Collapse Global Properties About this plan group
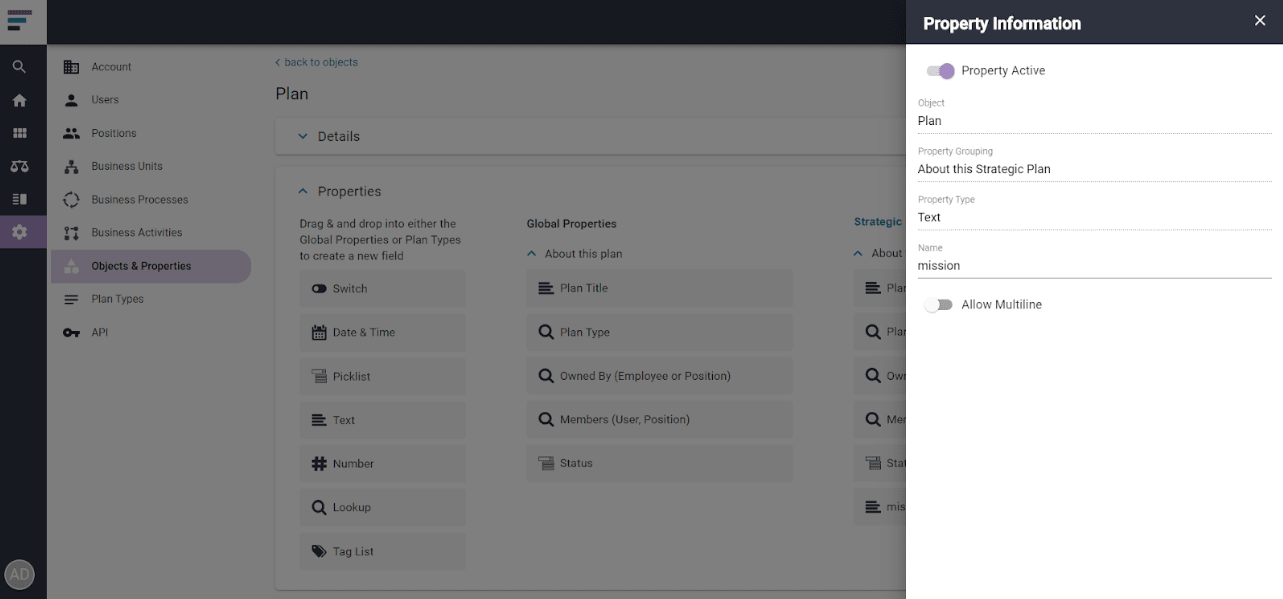Image resolution: width=1283 pixels, height=599 pixels. click(x=532, y=254)
